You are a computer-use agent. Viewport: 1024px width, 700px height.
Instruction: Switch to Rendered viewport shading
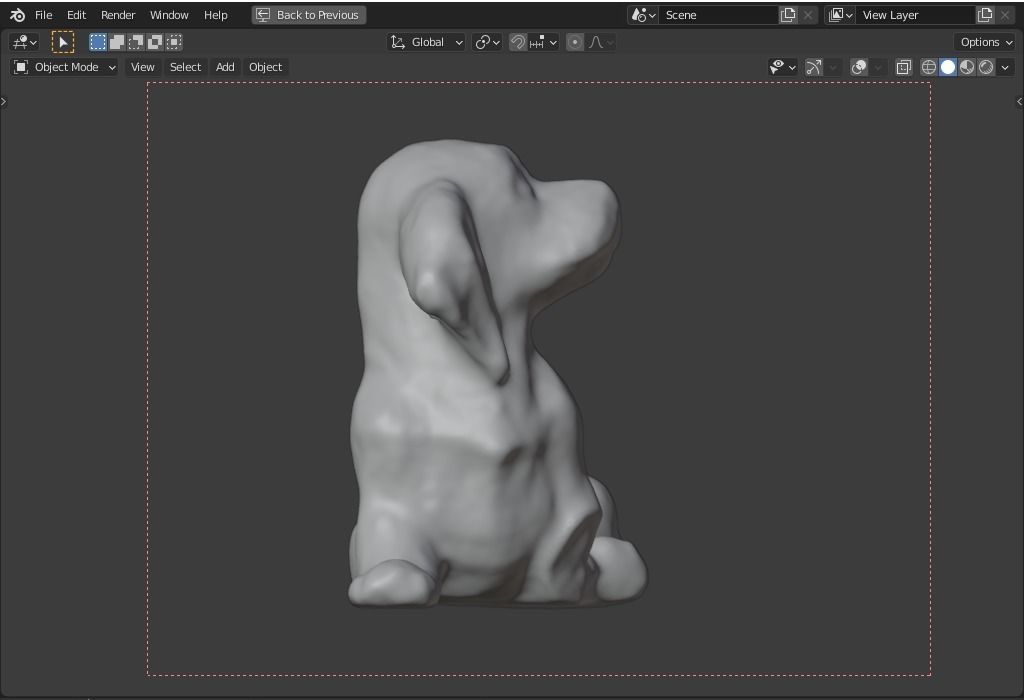pyautogui.click(x=986, y=67)
